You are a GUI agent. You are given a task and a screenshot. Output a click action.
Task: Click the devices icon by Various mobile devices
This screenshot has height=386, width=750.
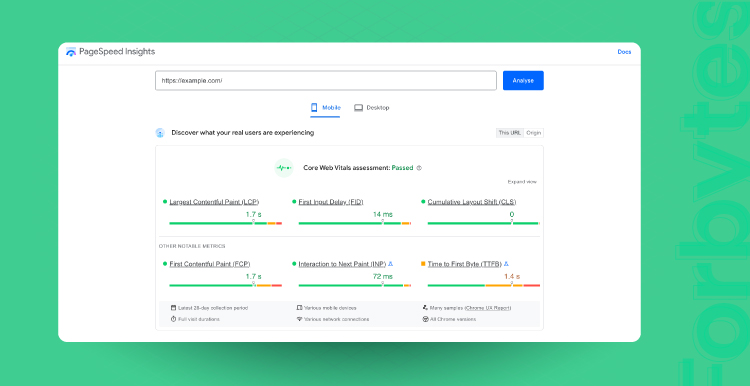click(299, 308)
